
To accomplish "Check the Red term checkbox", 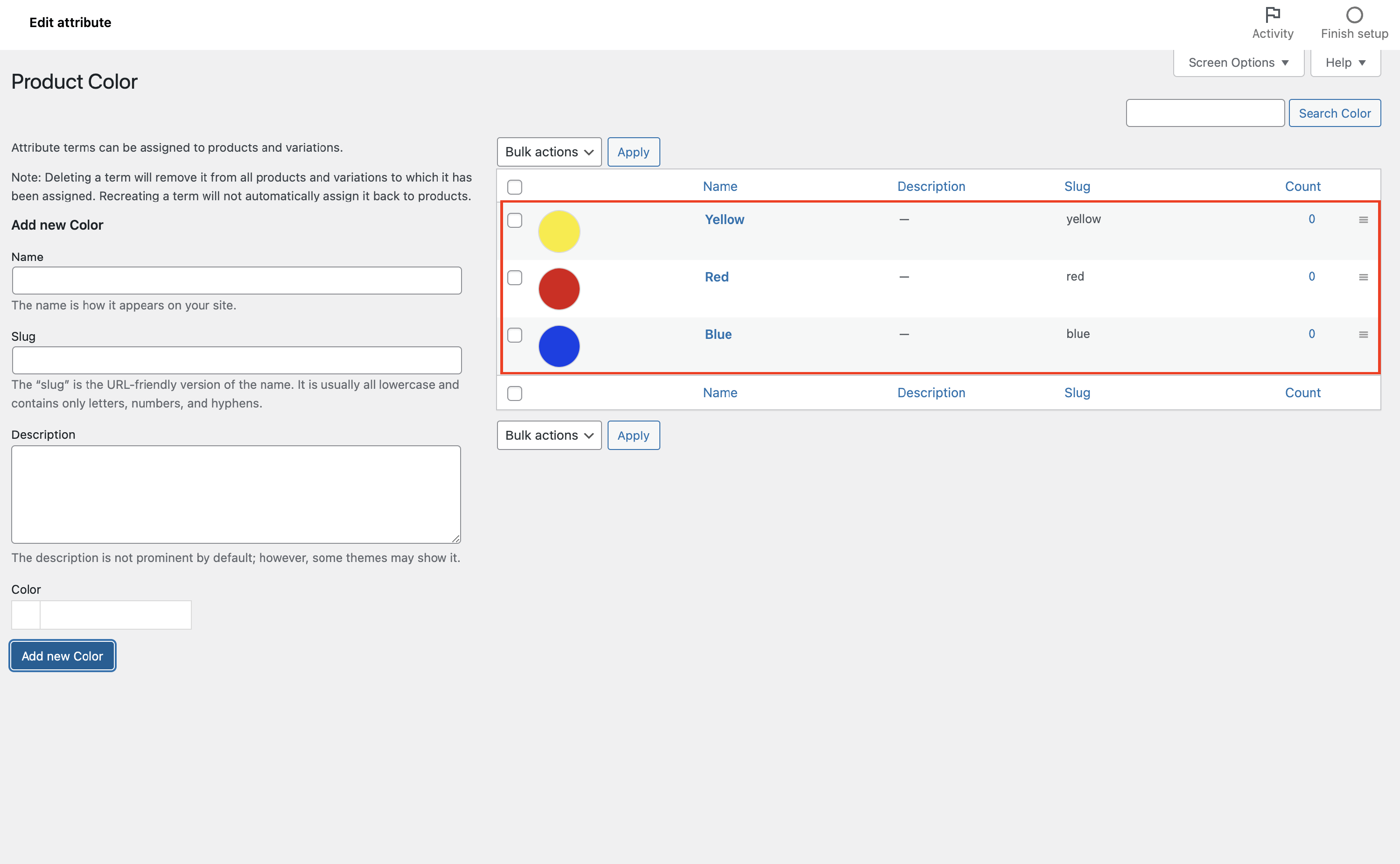I will pyautogui.click(x=515, y=278).
